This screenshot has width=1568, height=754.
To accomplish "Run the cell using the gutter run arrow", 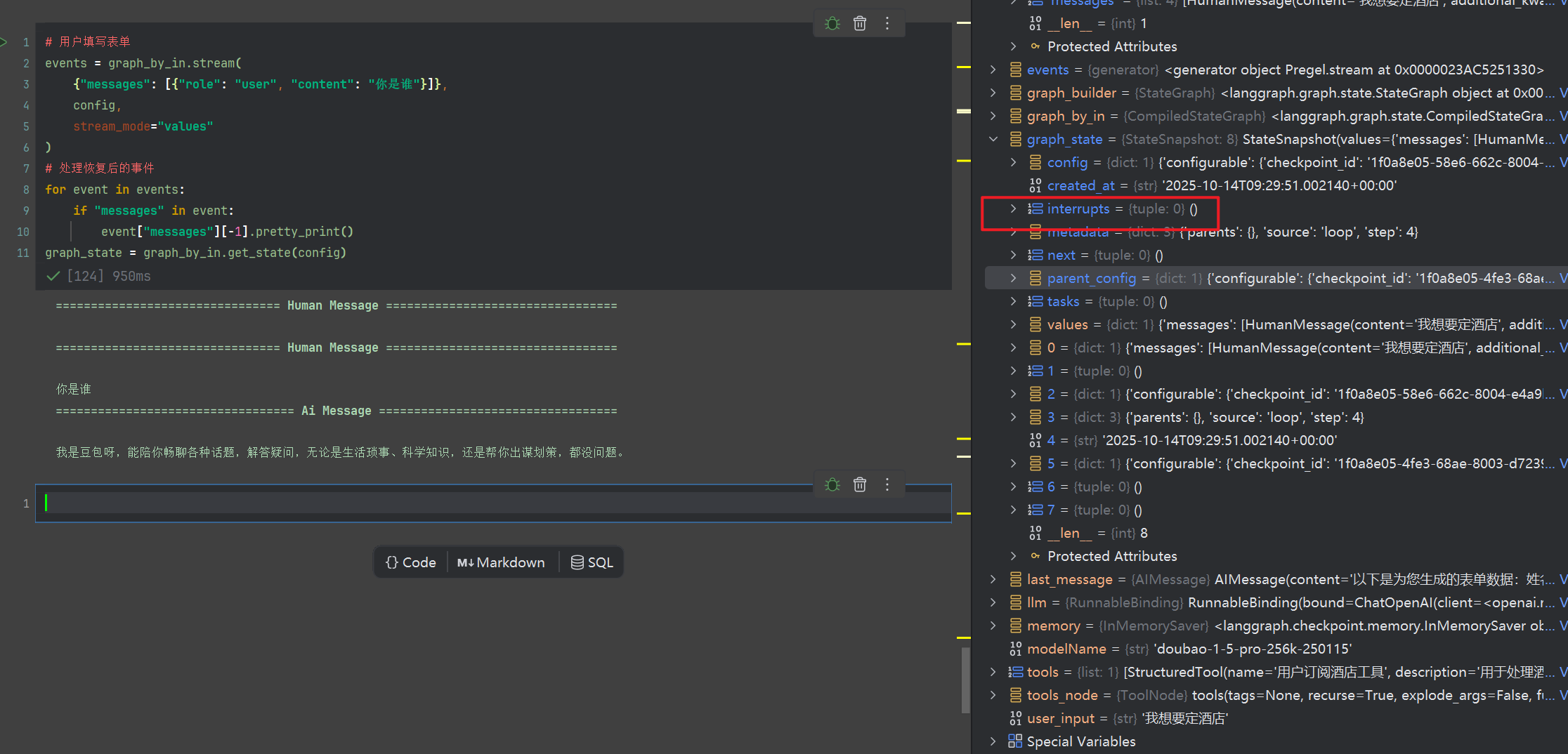I will tap(4, 42).
